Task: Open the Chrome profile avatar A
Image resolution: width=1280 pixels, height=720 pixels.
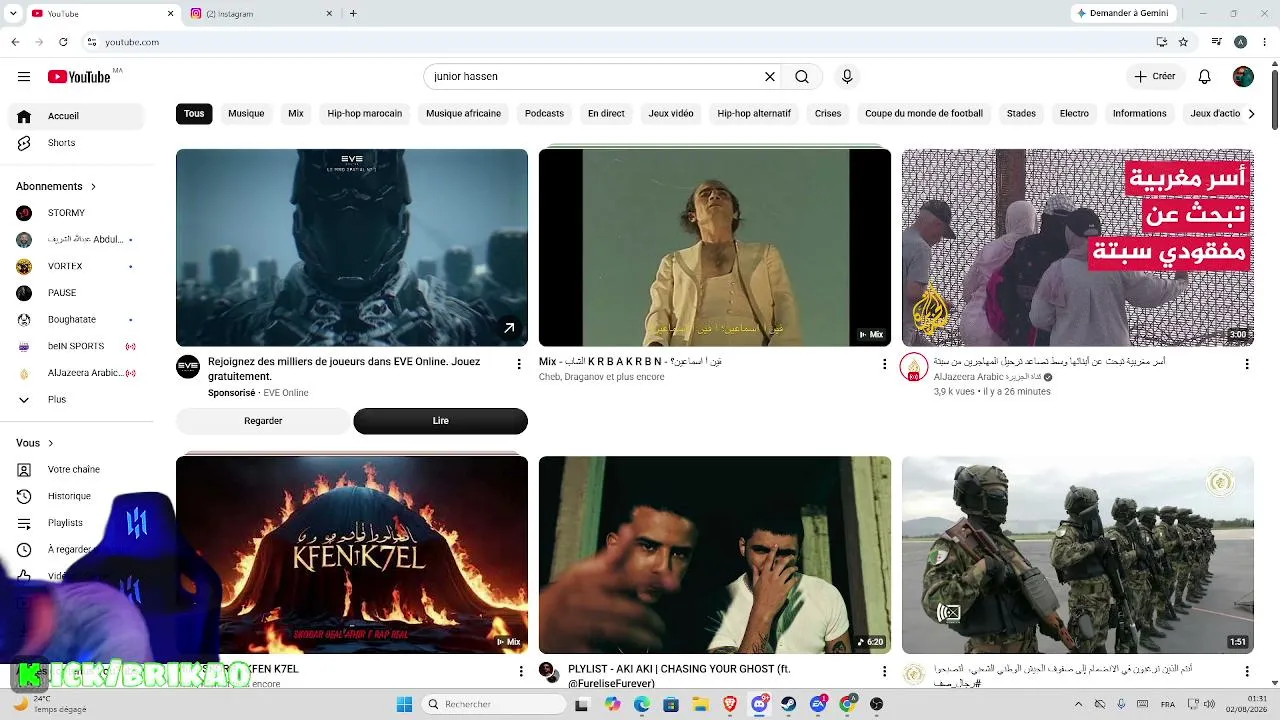Action: click(x=1240, y=42)
